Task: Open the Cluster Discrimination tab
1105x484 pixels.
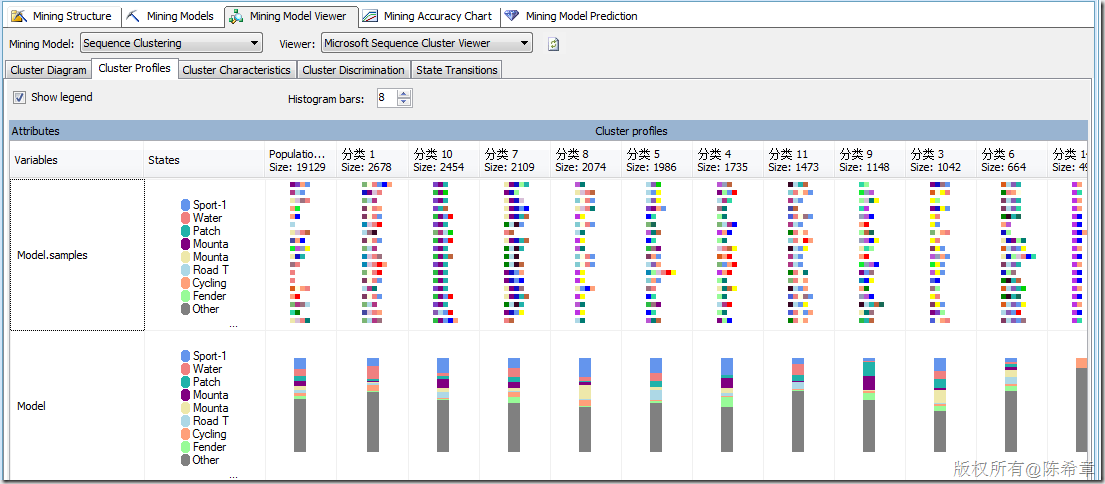Action: (x=353, y=70)
